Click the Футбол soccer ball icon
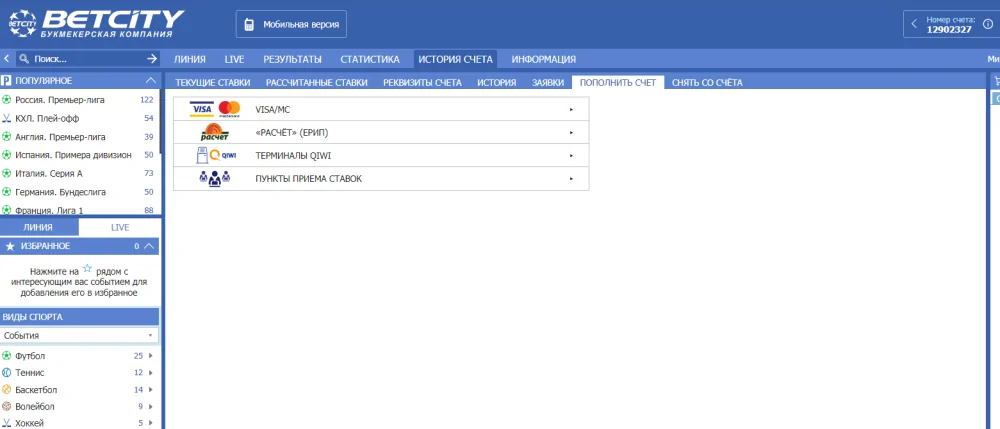The height and width of the screenshot is (429, 1000). [x=7, y=356]
